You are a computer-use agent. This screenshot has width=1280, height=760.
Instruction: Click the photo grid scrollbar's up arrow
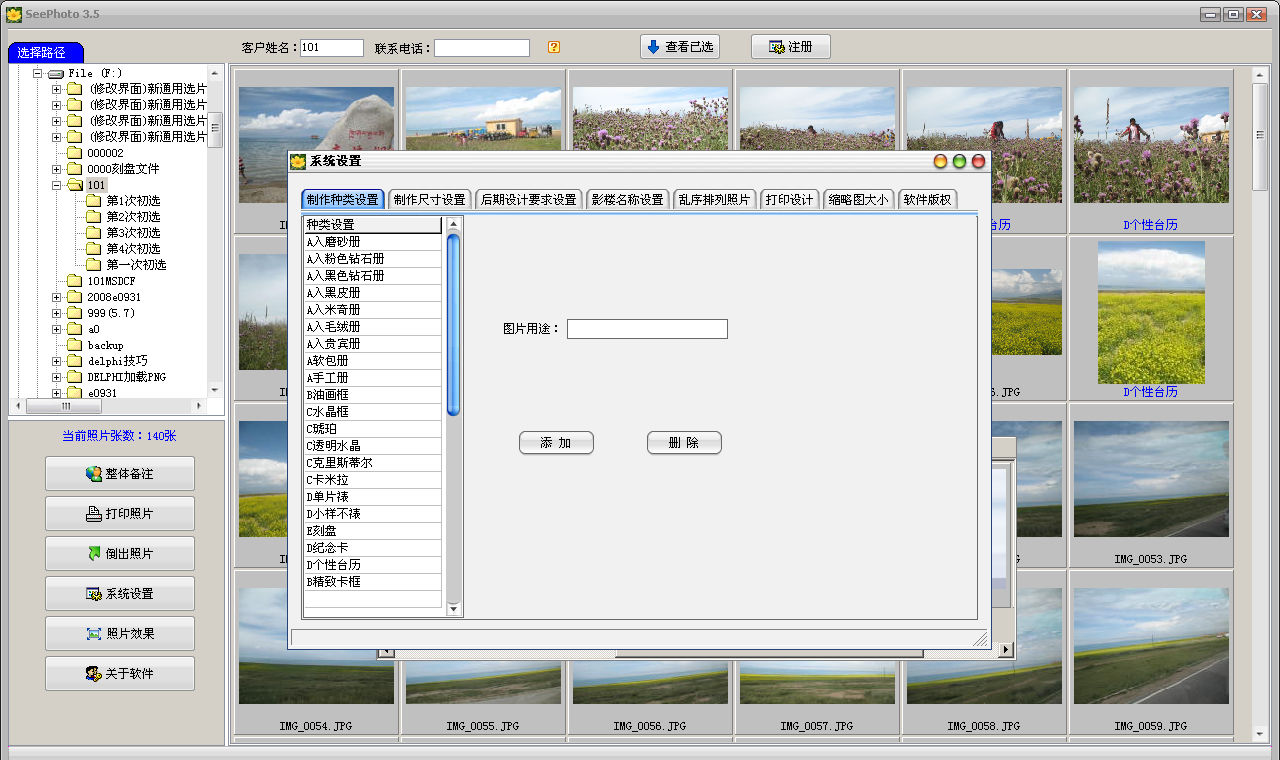coord(1259,76)
